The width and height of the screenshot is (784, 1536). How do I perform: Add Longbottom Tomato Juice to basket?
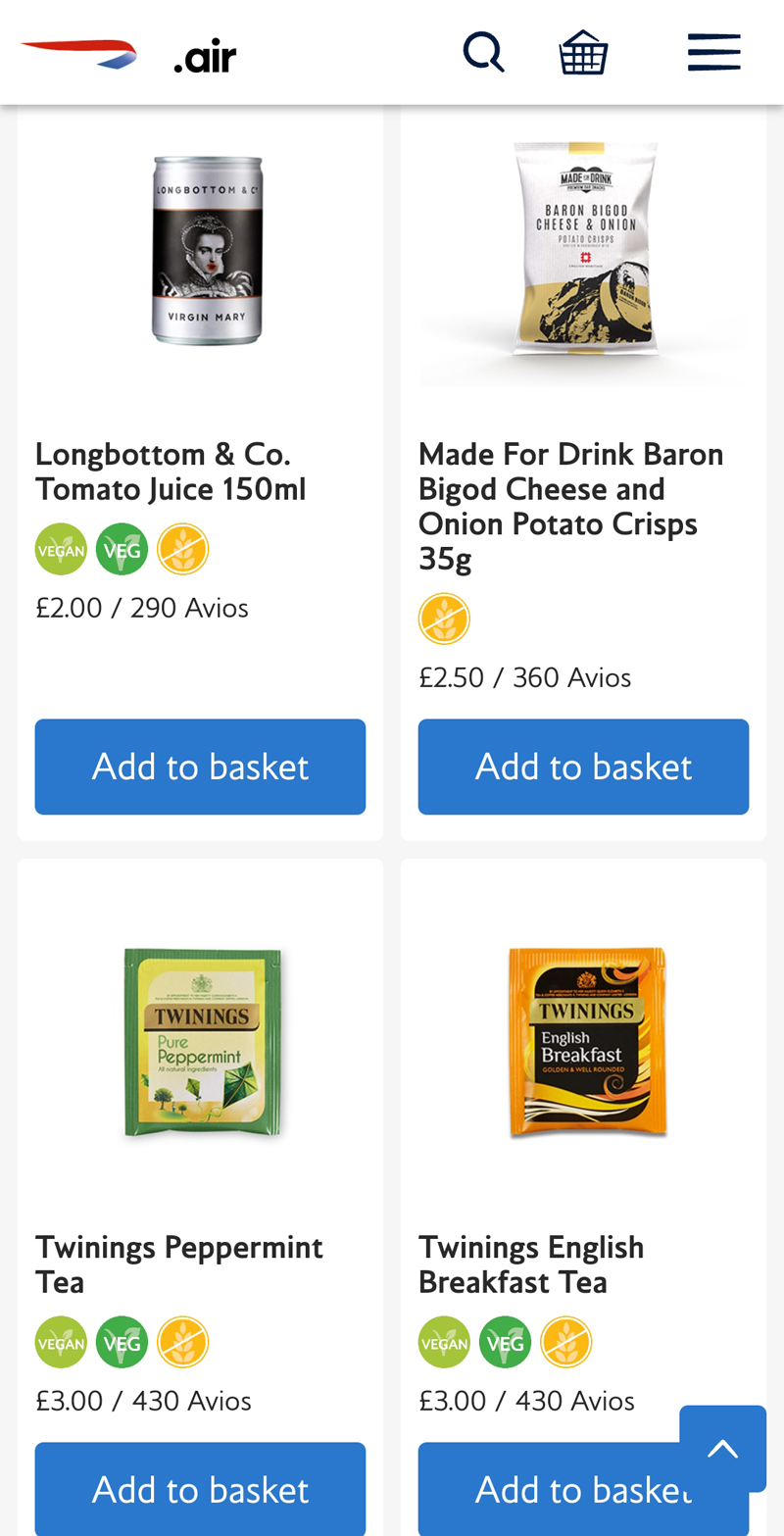click(x=200, y=767)
